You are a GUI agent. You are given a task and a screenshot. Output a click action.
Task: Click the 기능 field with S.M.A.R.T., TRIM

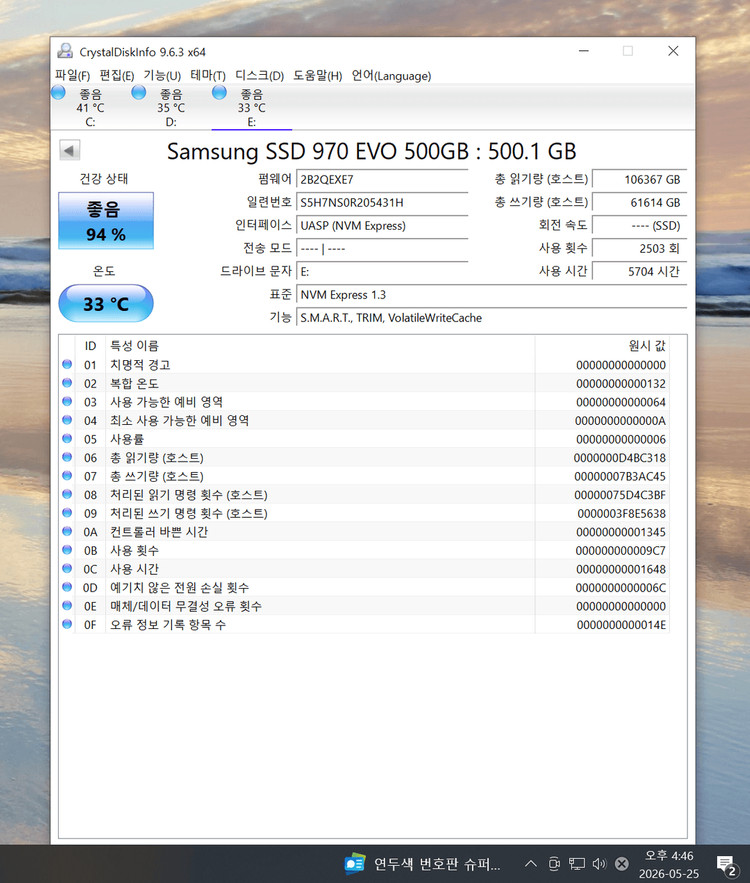[x=492, y=318]
